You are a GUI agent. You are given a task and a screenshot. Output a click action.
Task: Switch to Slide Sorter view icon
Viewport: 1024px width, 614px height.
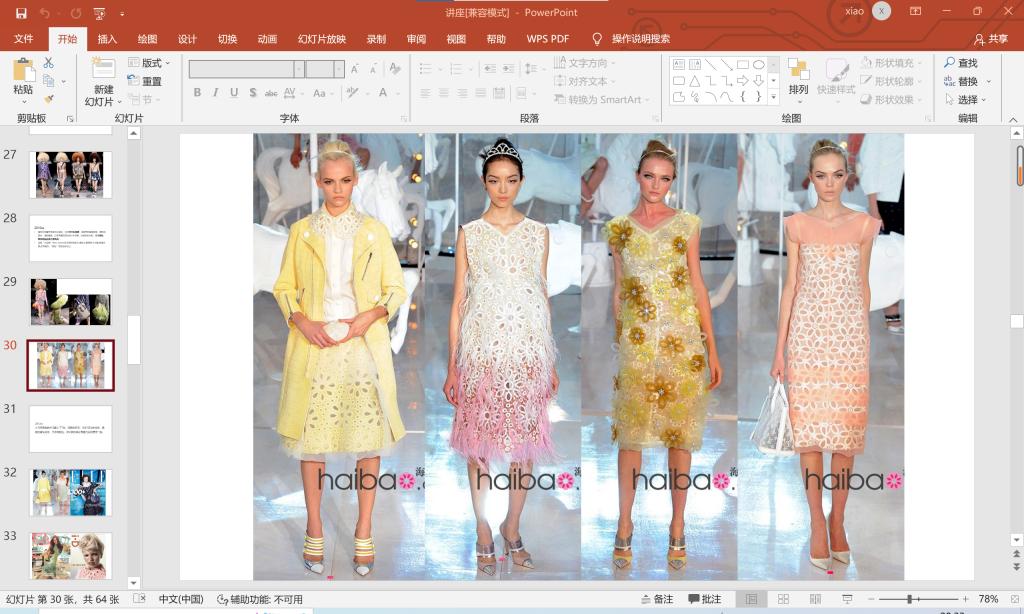point(783,599)
